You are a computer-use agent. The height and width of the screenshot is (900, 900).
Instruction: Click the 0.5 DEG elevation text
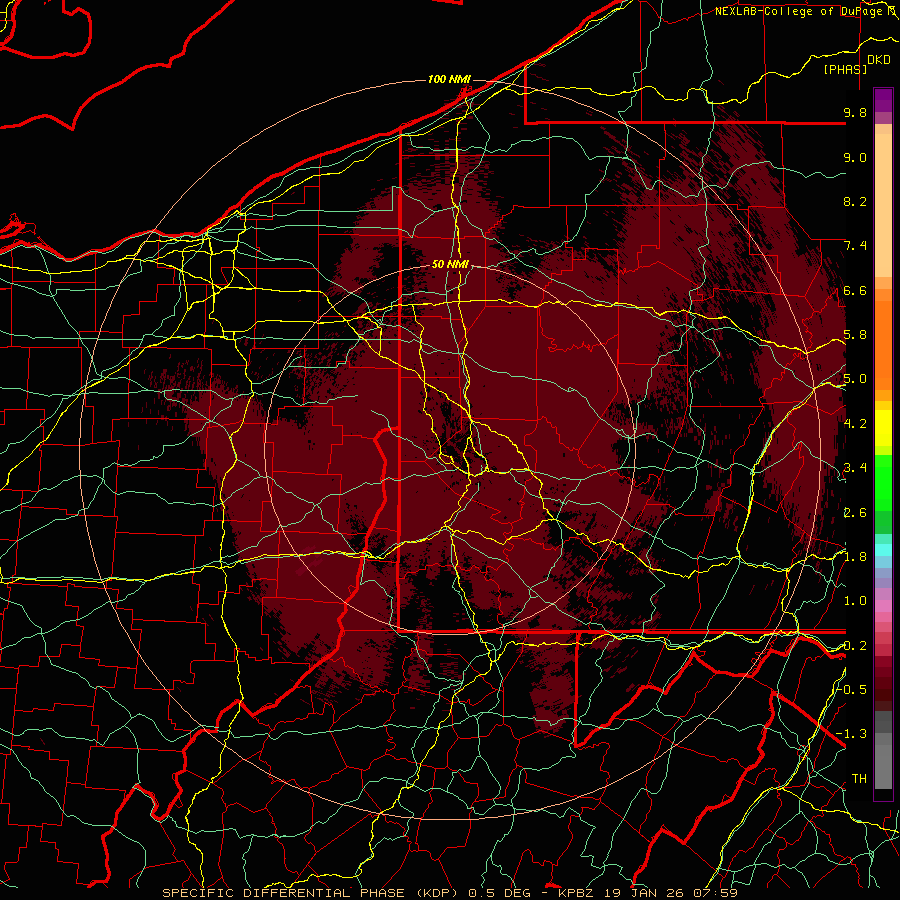click(501, 893)
